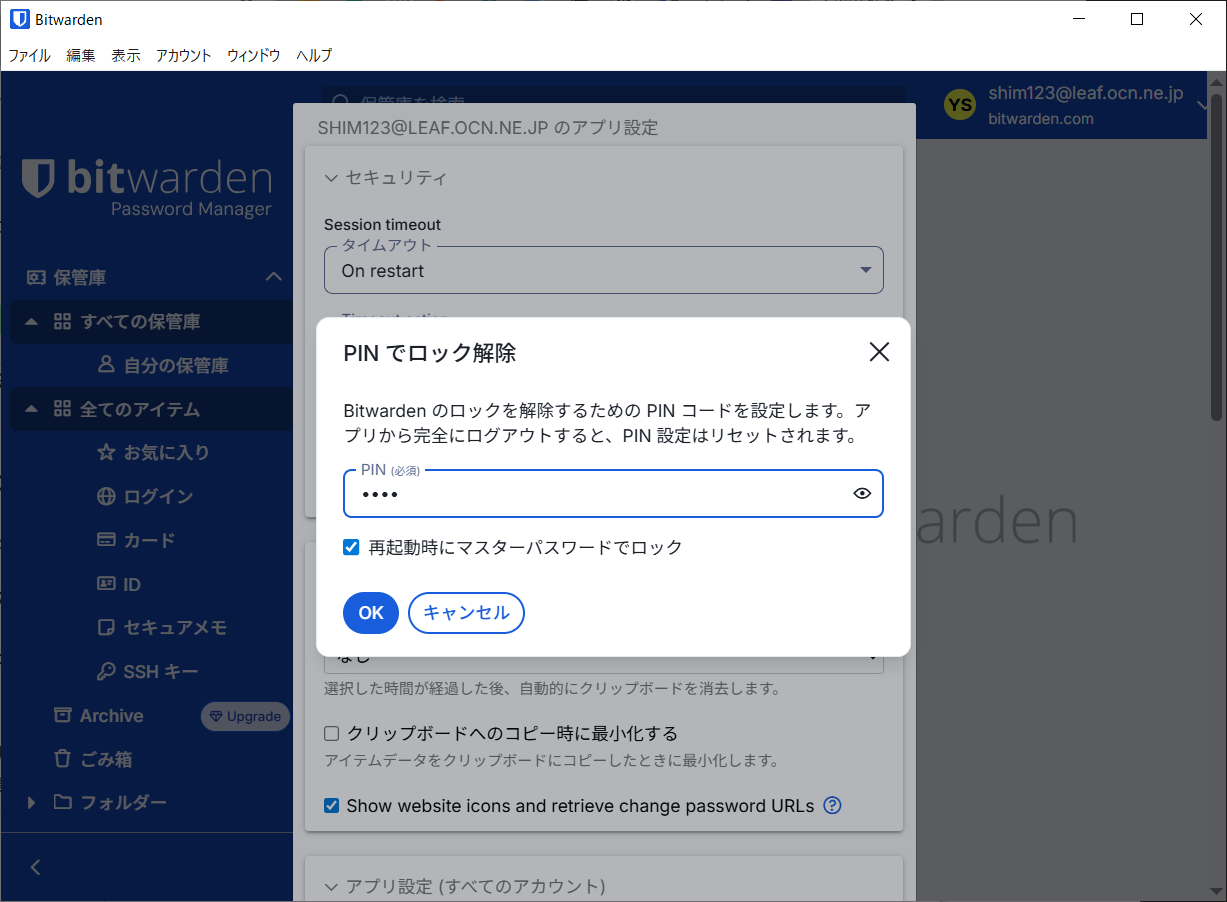Expand the アプリ設定 (すべてのアカウント) section
The width and height of the screenshot is (1227, 902).
click(x=332, y=886)
